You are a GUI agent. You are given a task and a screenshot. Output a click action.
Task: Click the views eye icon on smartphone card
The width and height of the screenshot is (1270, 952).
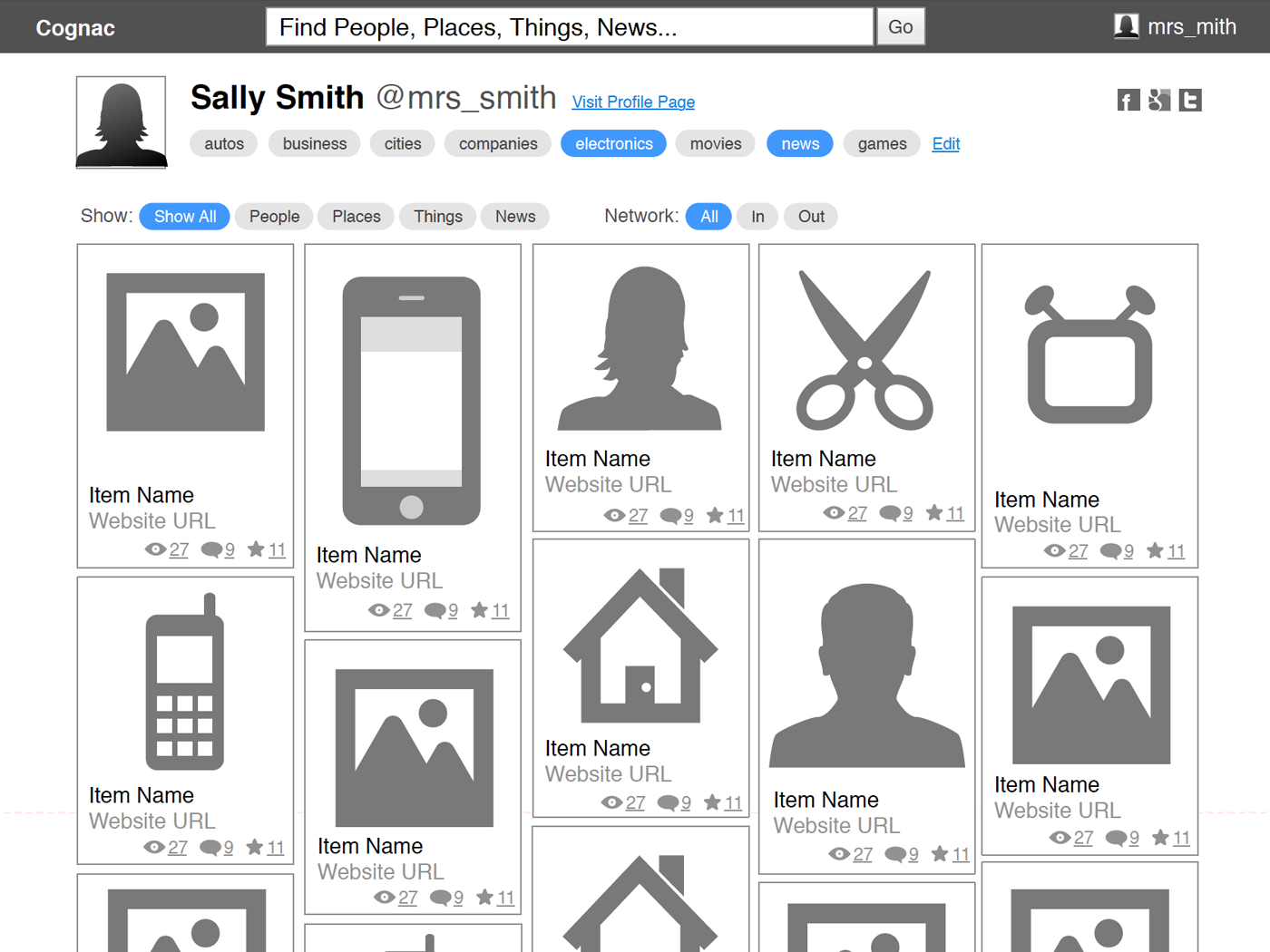[378, 610]
